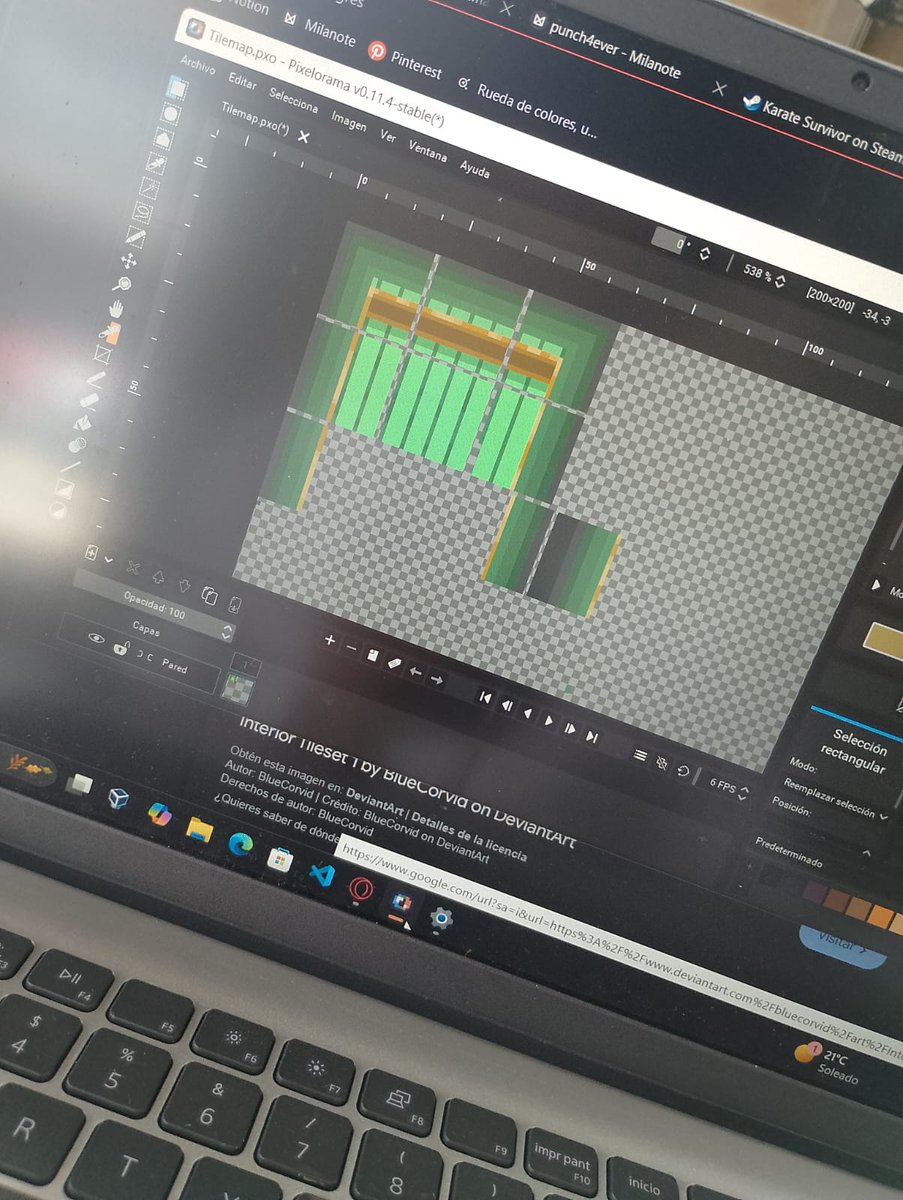The width and height of the screenshot is (903, 1200).
Task: Open the Reemplazar selección dropdown
Action: click(836, 800)
